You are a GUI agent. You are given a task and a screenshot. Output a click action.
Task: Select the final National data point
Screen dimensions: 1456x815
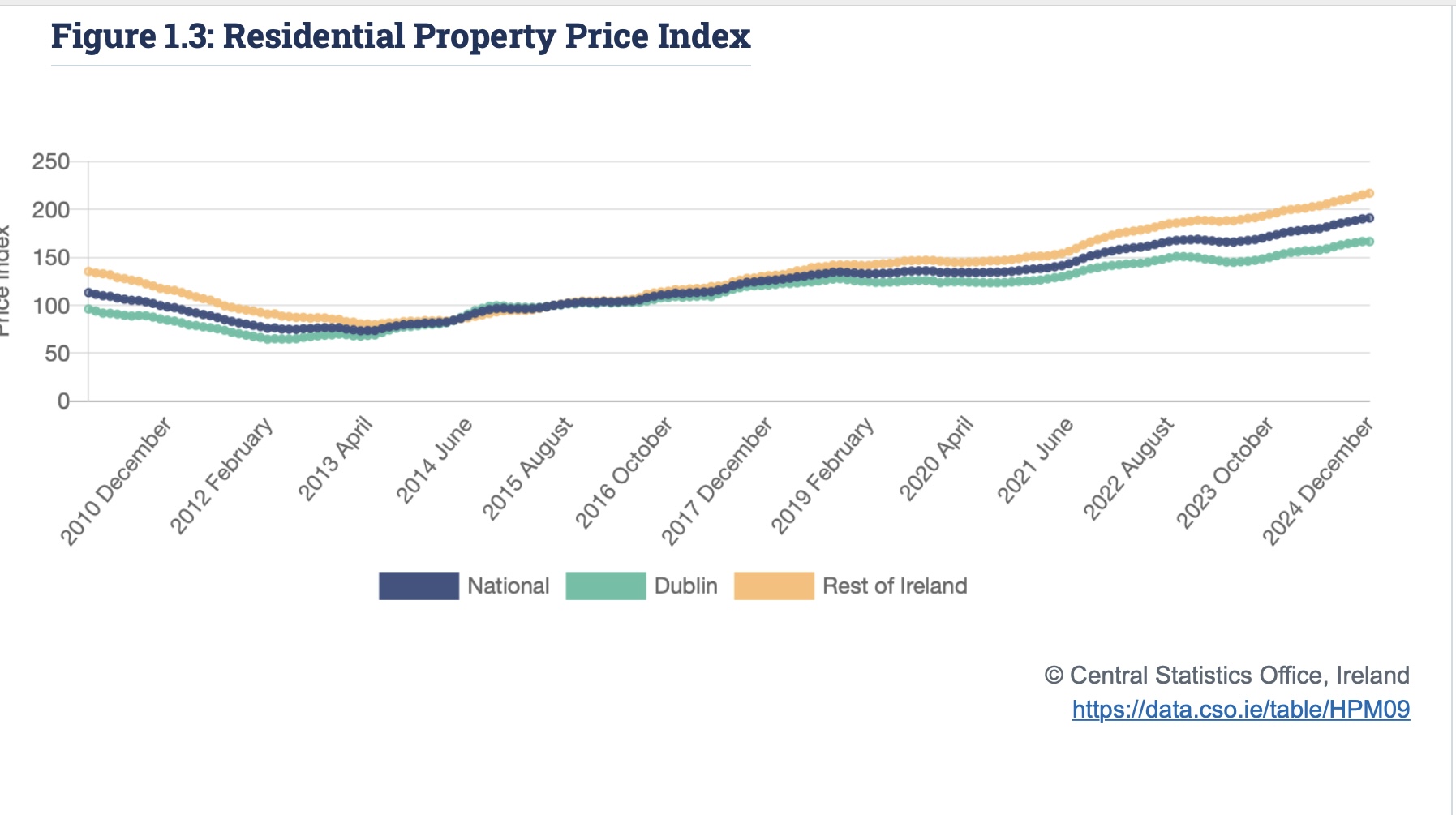(1369, 218)
